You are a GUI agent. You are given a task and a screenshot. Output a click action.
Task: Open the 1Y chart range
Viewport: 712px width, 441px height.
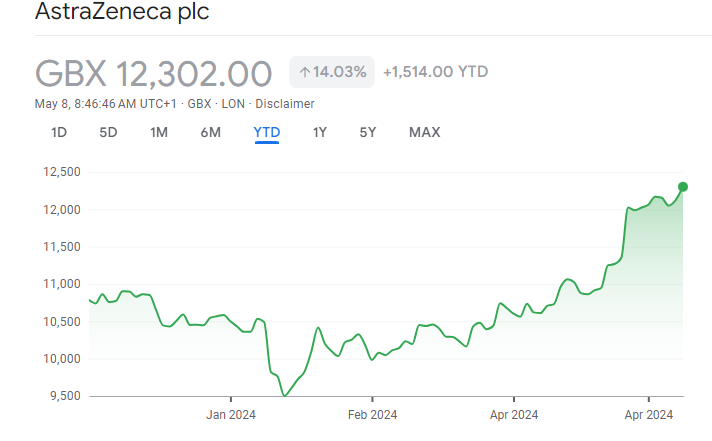[320, 132]
